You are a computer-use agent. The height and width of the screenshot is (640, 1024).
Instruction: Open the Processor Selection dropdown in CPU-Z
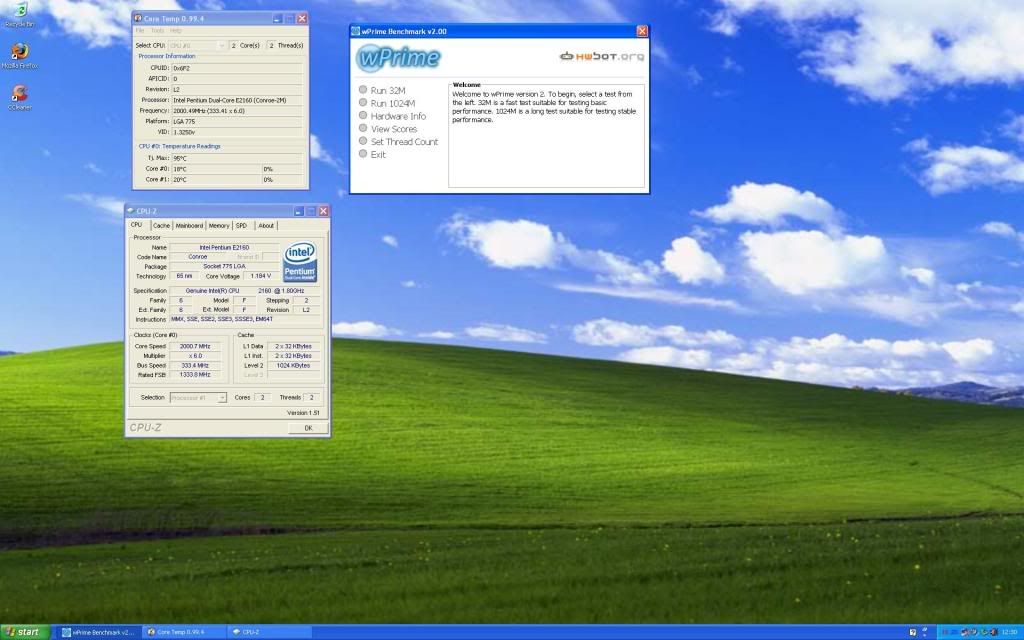coord(198,397)
